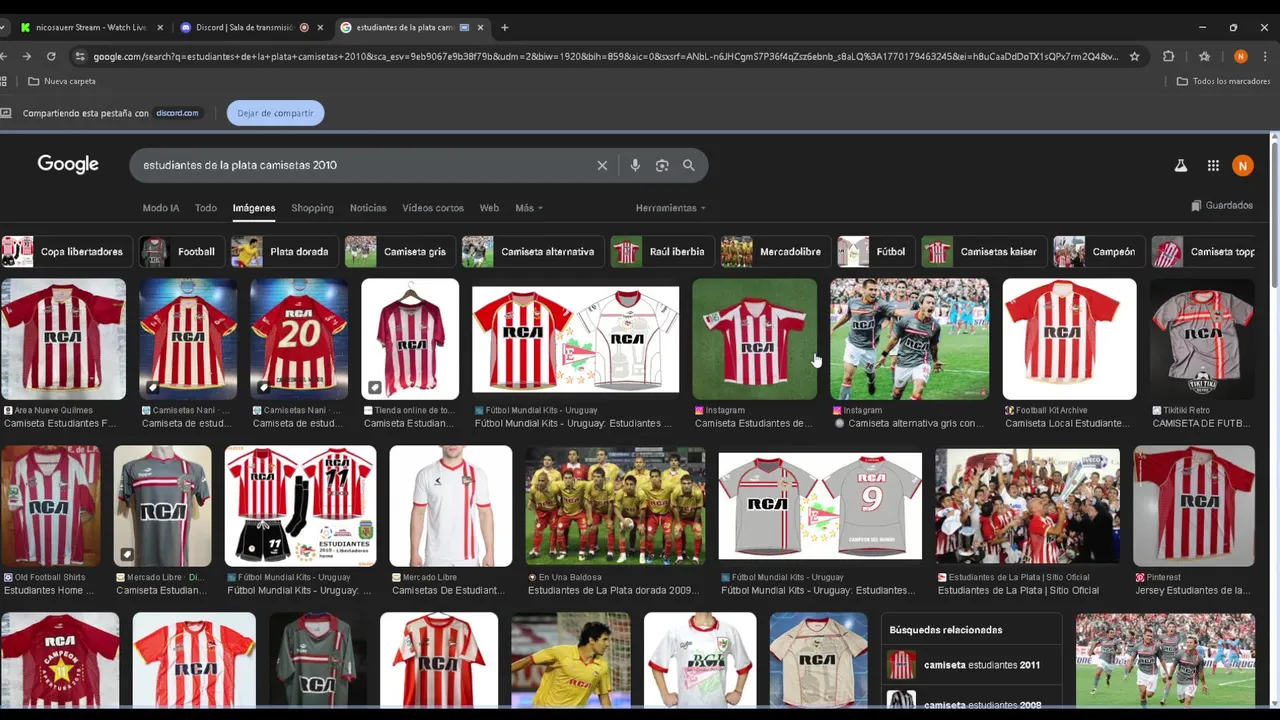Switch to the Discord tab
This screenshot has height=720, width=1280.
(252, 27)
